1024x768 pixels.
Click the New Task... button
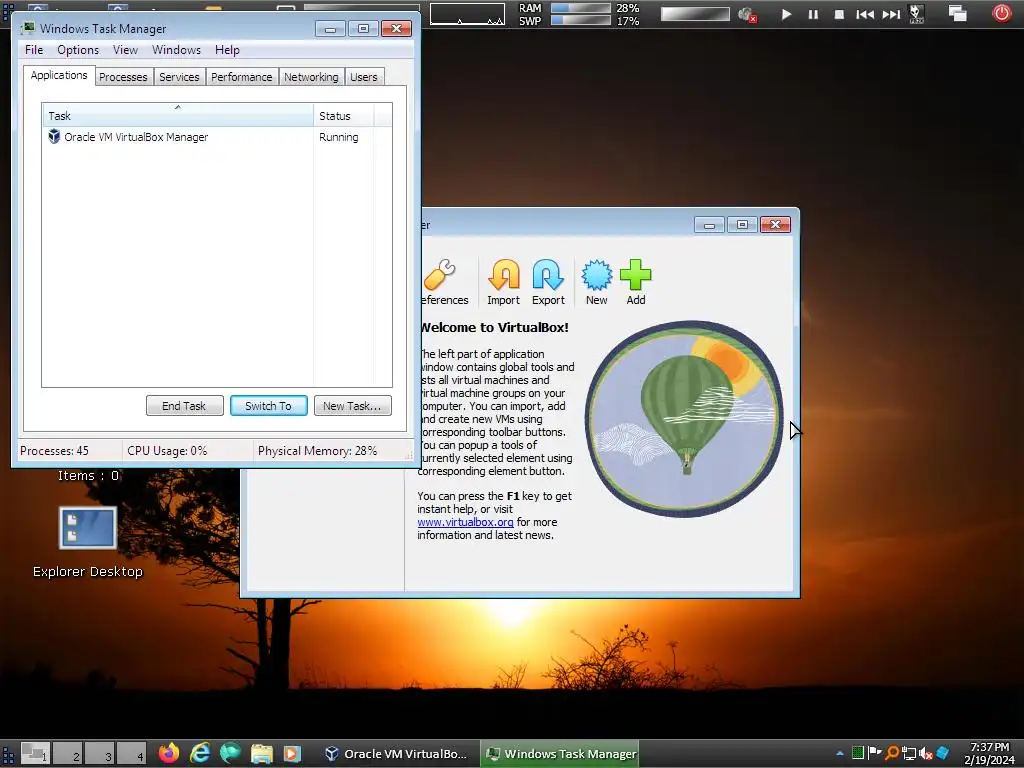click(353, 406)
